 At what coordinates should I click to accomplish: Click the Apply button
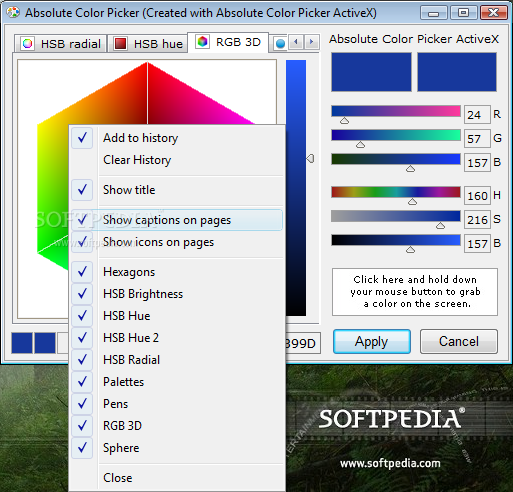click(x=372, y=341)
